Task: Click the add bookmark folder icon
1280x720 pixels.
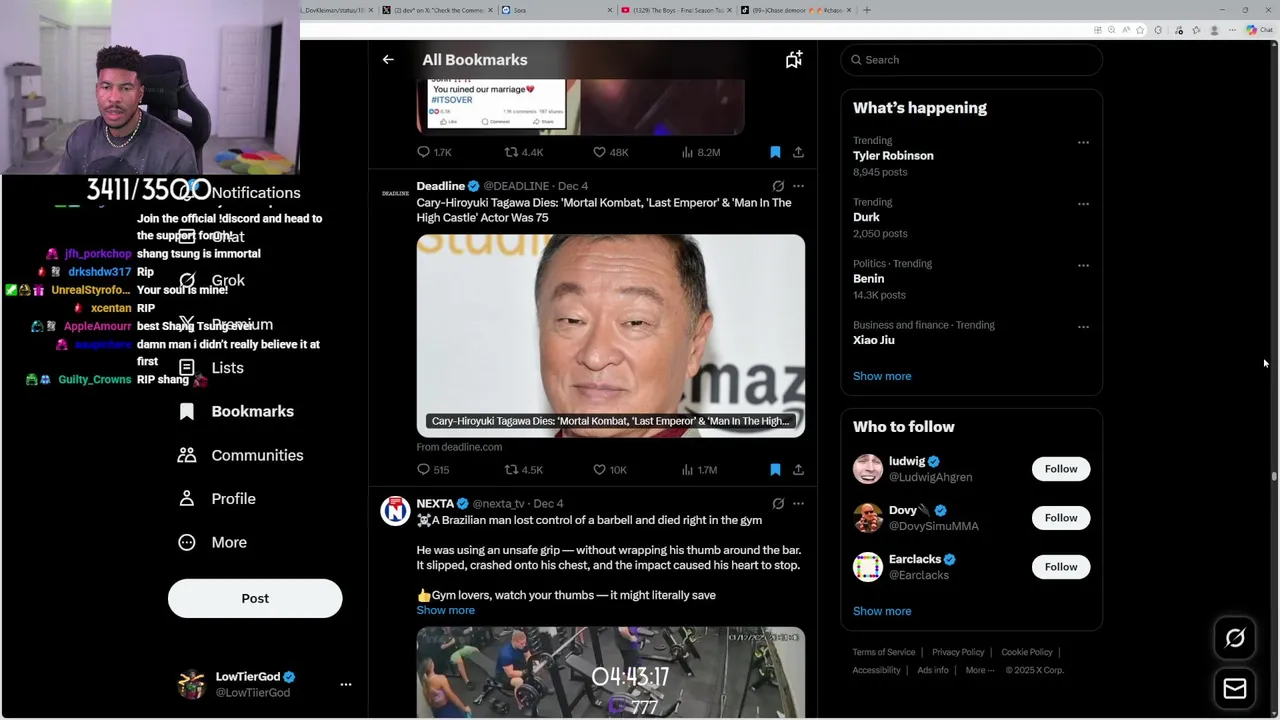Action: [x=793, y=60]
